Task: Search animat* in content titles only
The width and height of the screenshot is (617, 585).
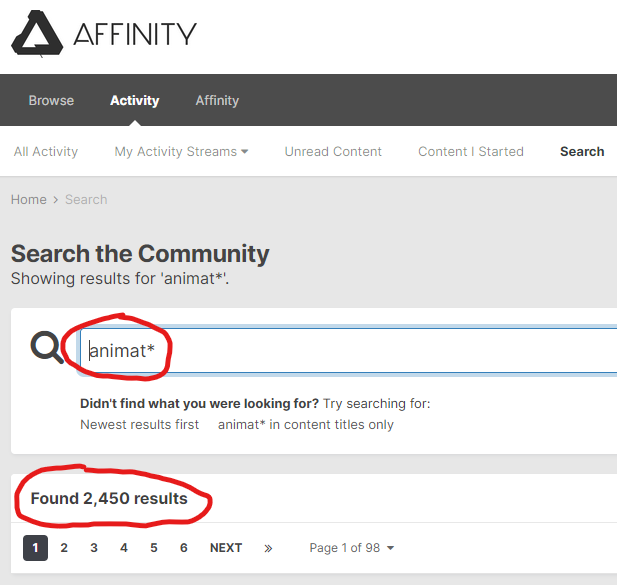Action: [306, 424]
